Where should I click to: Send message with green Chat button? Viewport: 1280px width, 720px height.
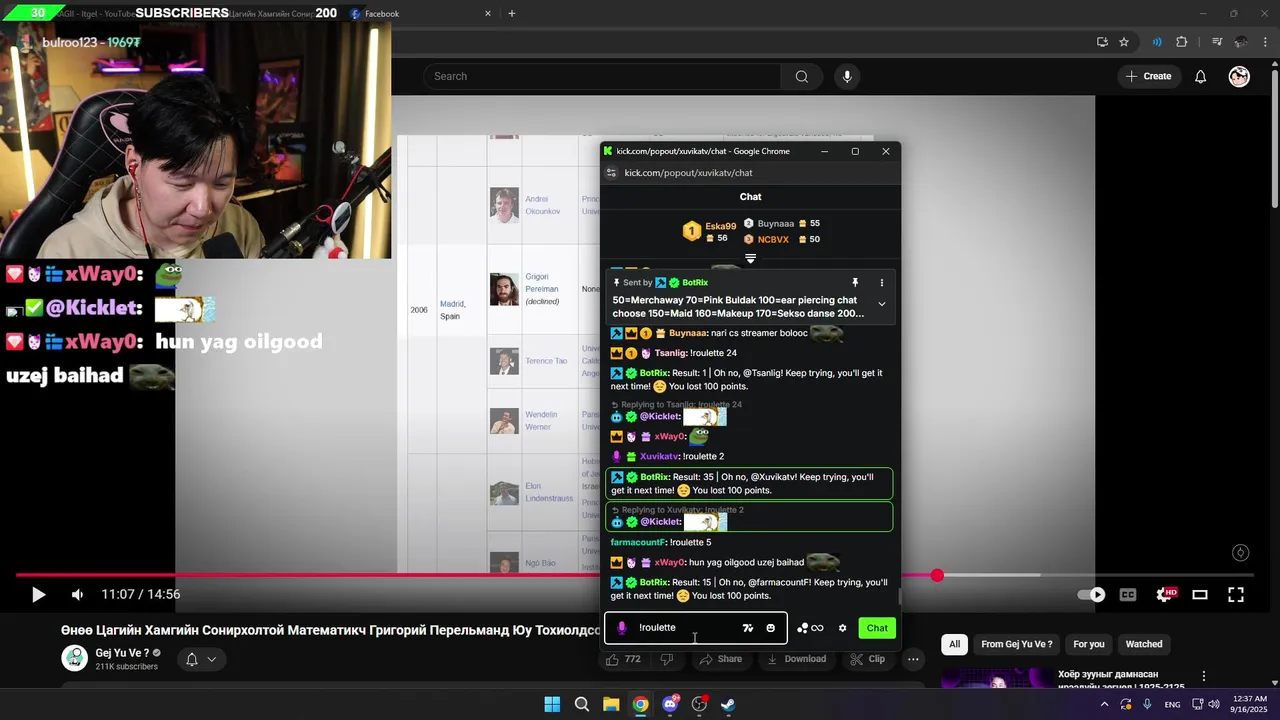click(877, 628)
